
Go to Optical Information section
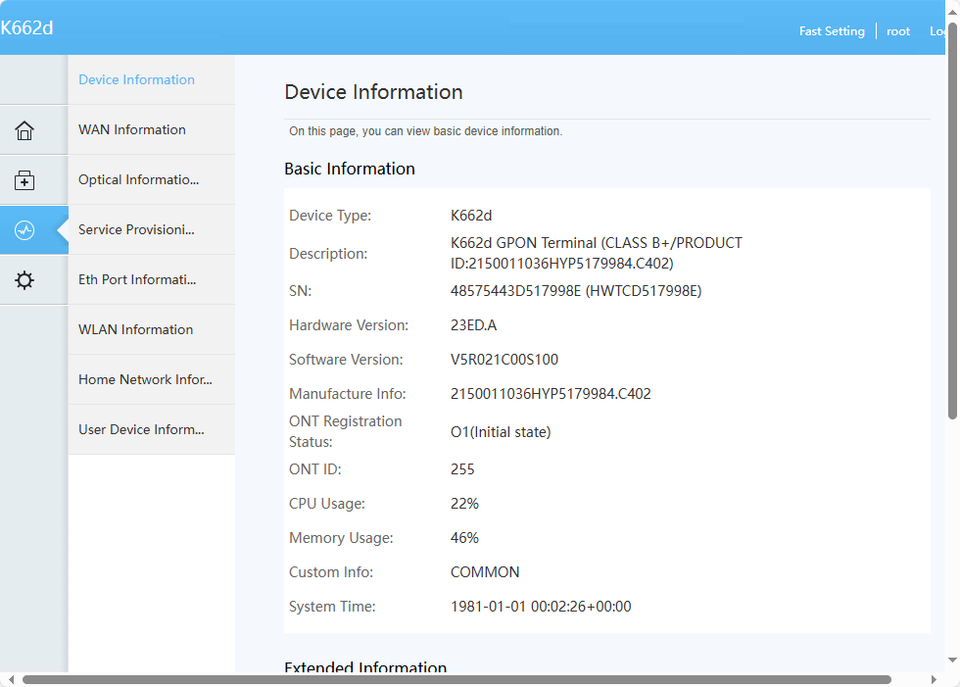(139, 180)
